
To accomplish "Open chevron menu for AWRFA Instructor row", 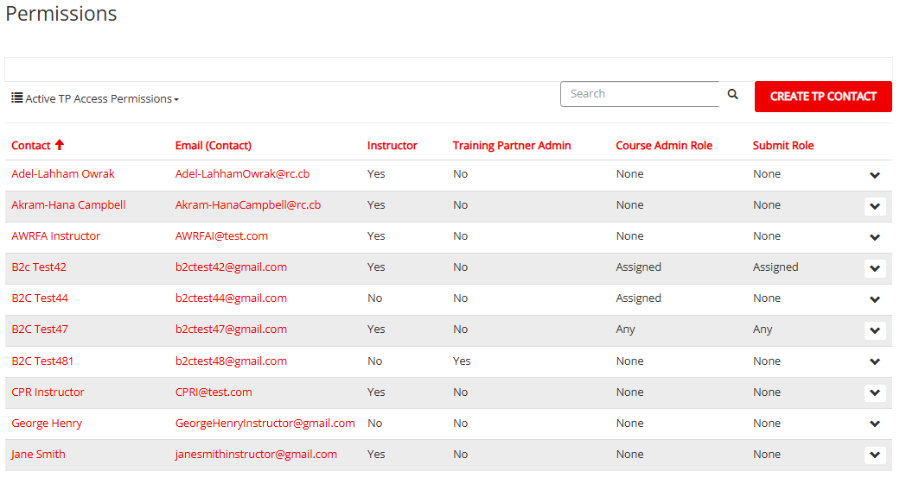I will 875,237.
